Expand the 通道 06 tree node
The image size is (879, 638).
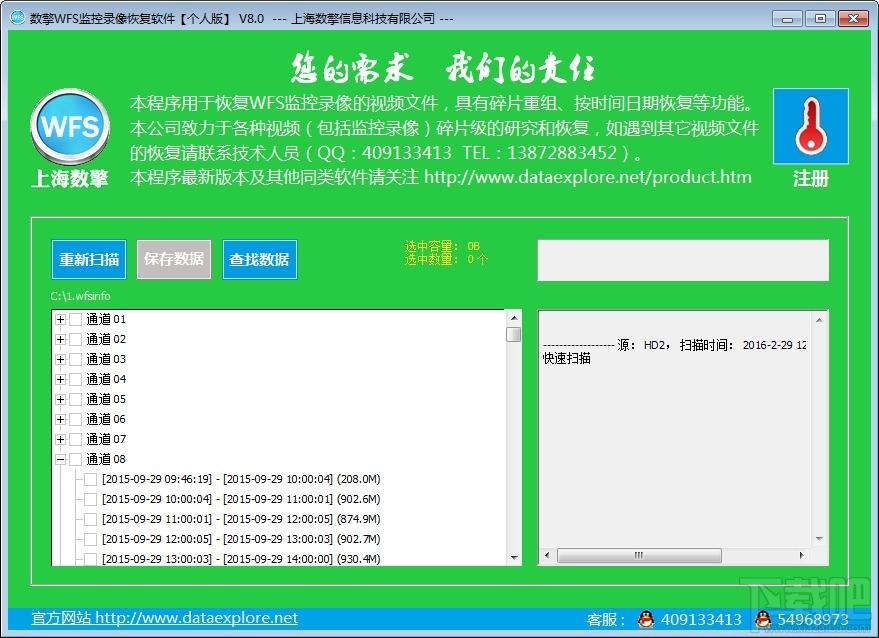pyautogui.click(x=61, y=419)
